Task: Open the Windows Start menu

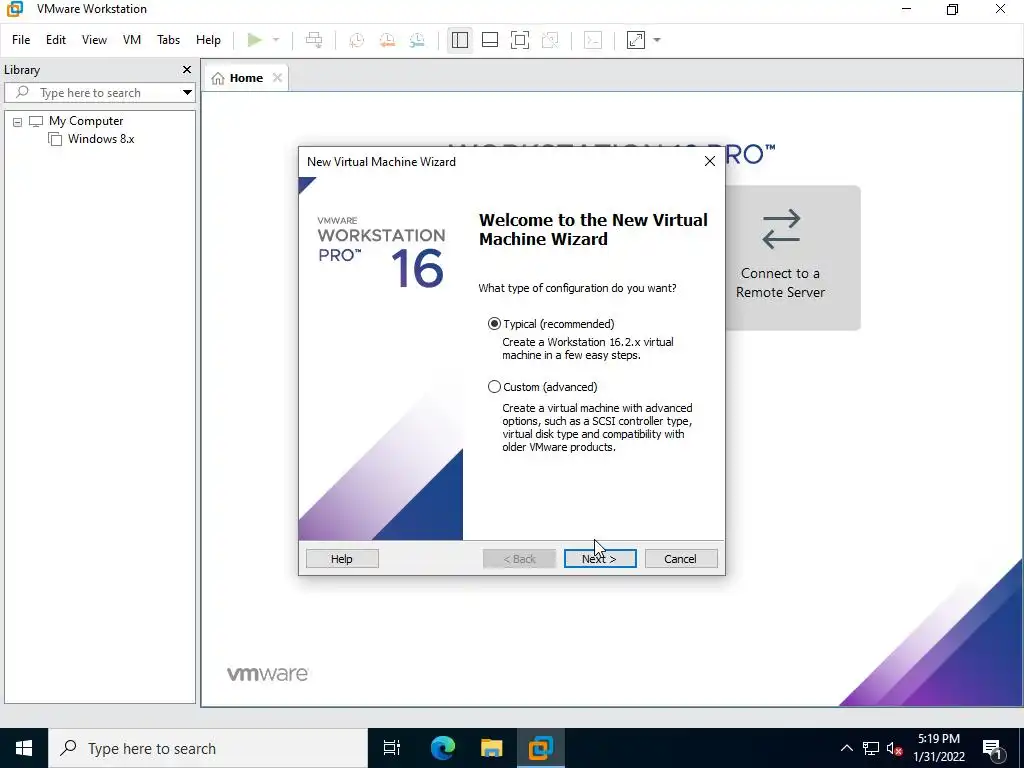Action: (x=24, y=748)
